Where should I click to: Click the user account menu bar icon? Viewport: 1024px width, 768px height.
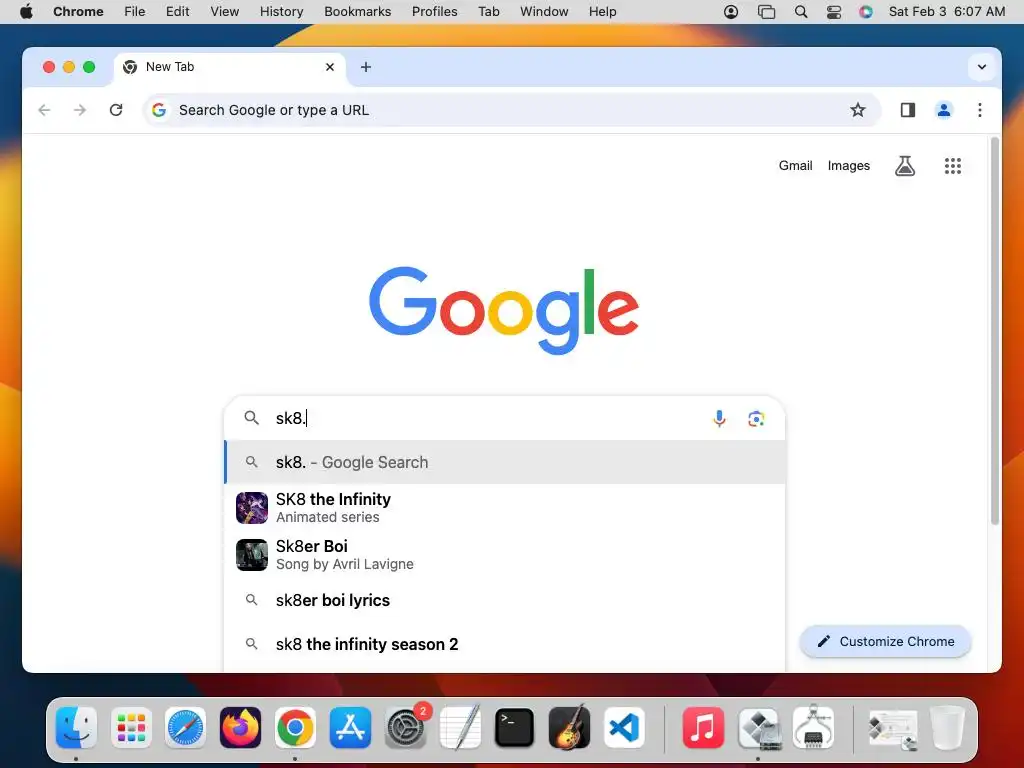(731, 12)
